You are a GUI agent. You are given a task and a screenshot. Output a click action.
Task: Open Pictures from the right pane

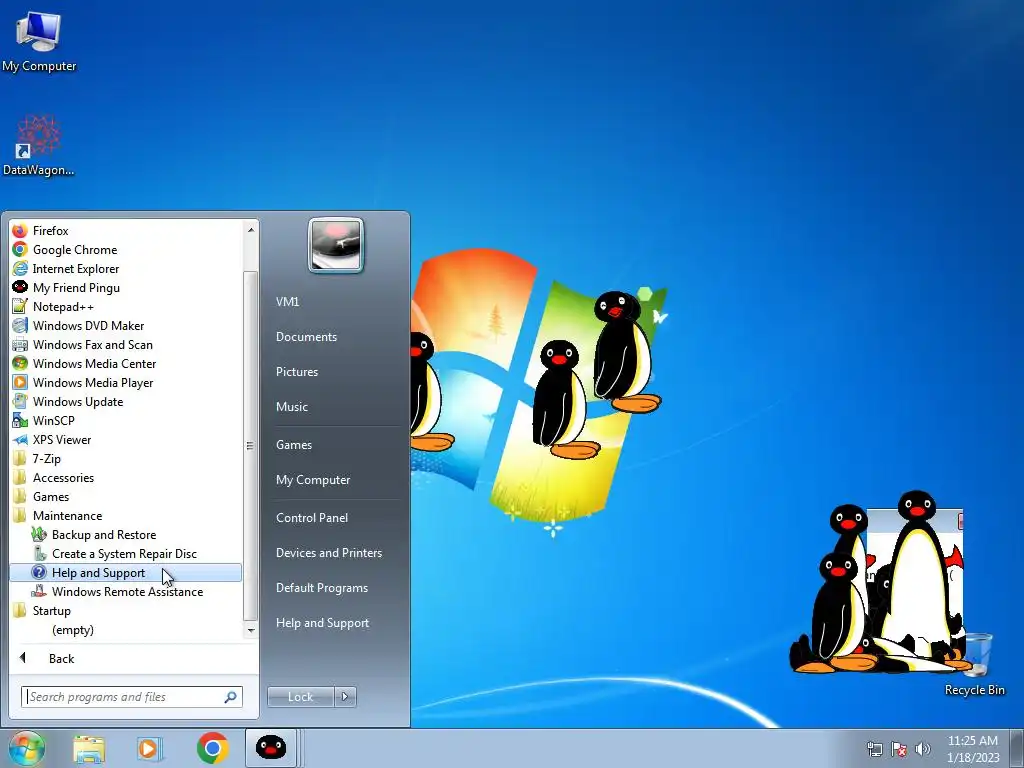296,372
